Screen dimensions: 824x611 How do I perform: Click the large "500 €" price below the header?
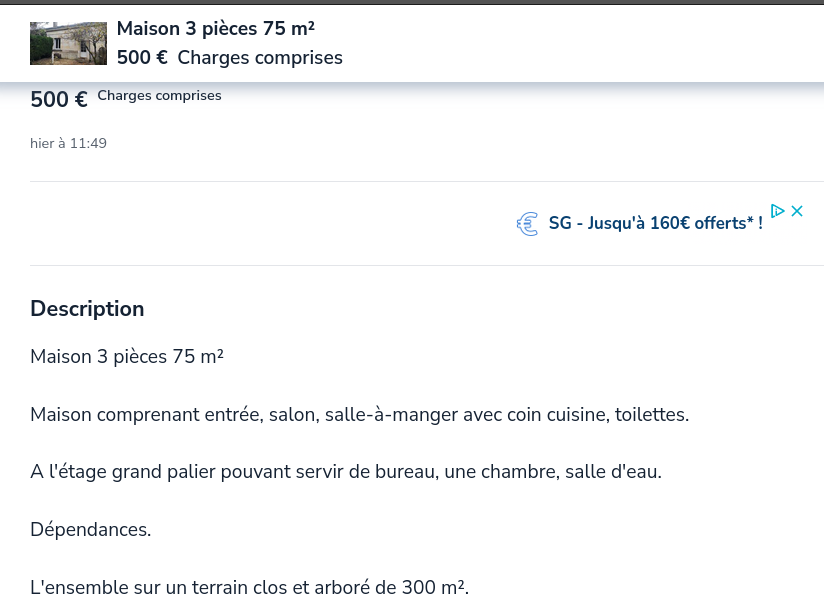[x=59, y=100]
